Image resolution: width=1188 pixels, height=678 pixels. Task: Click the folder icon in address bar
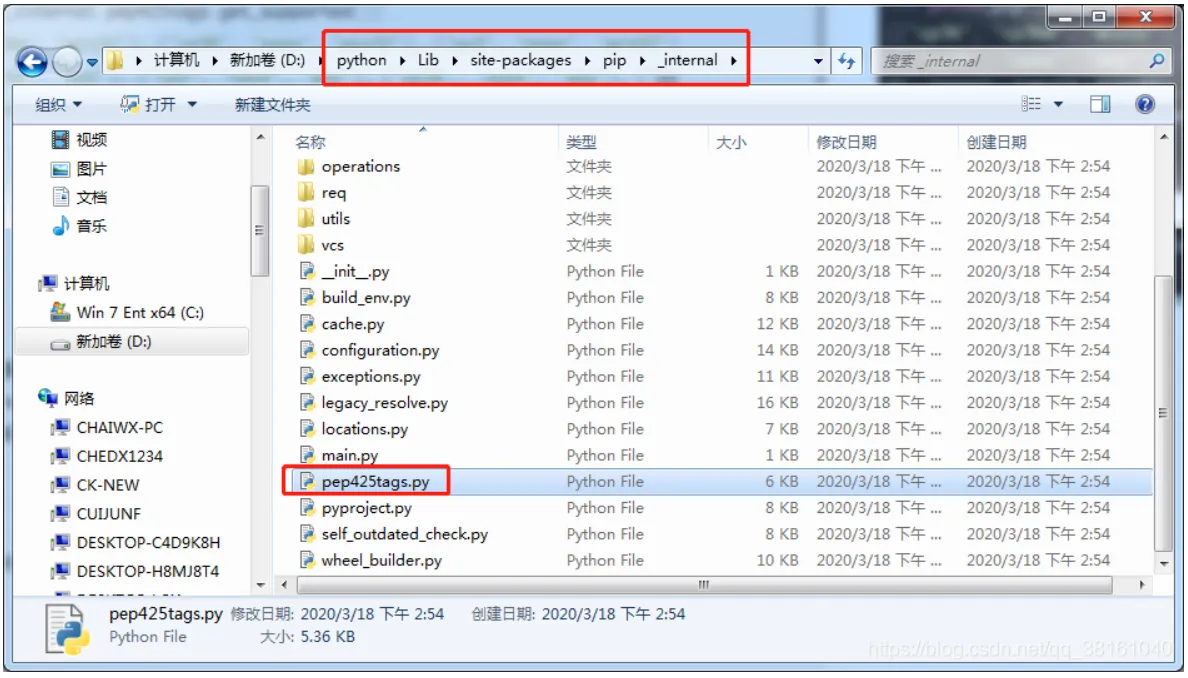pos(115,61)
